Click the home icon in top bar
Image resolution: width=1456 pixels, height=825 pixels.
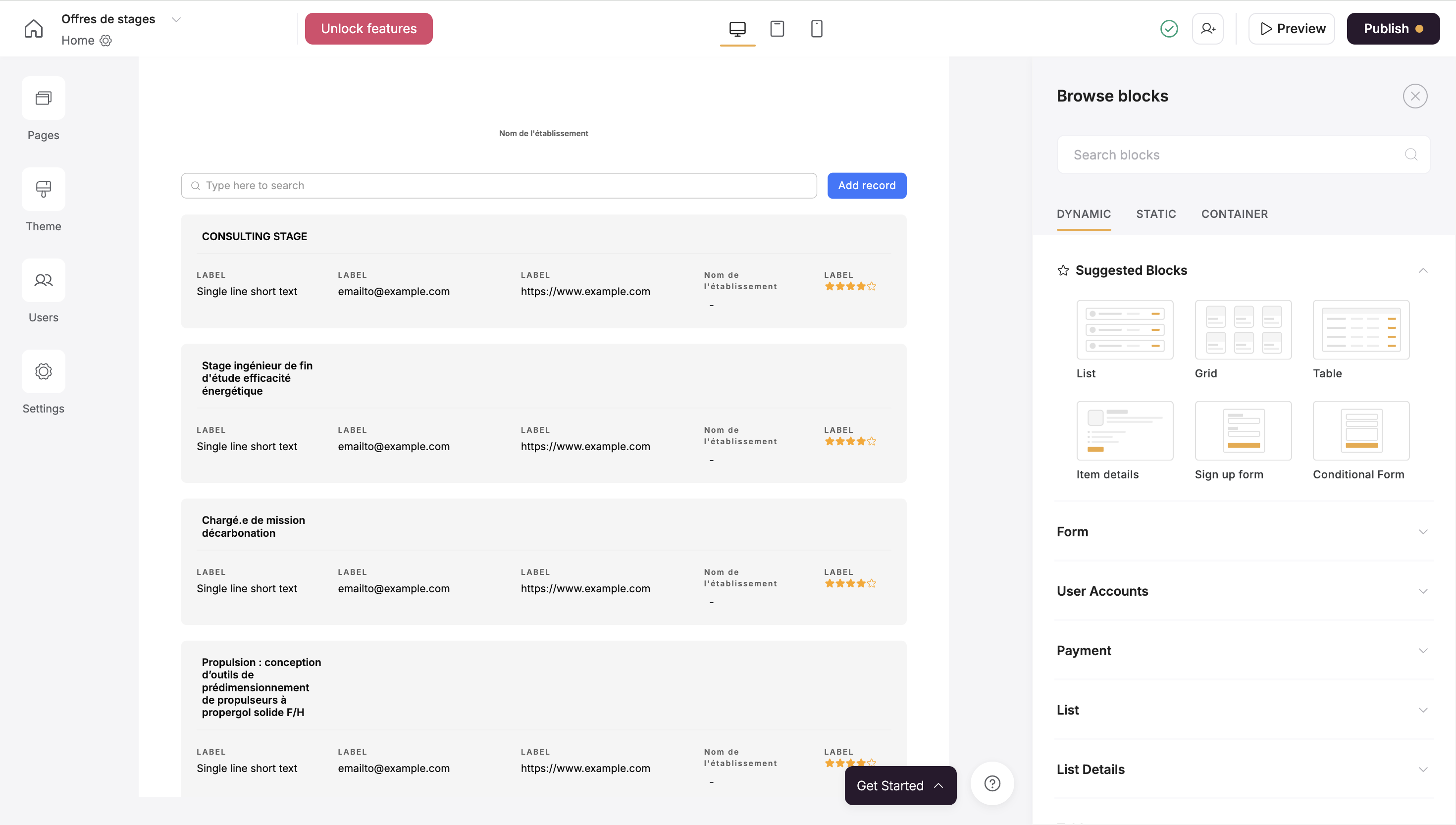(33, 28)
